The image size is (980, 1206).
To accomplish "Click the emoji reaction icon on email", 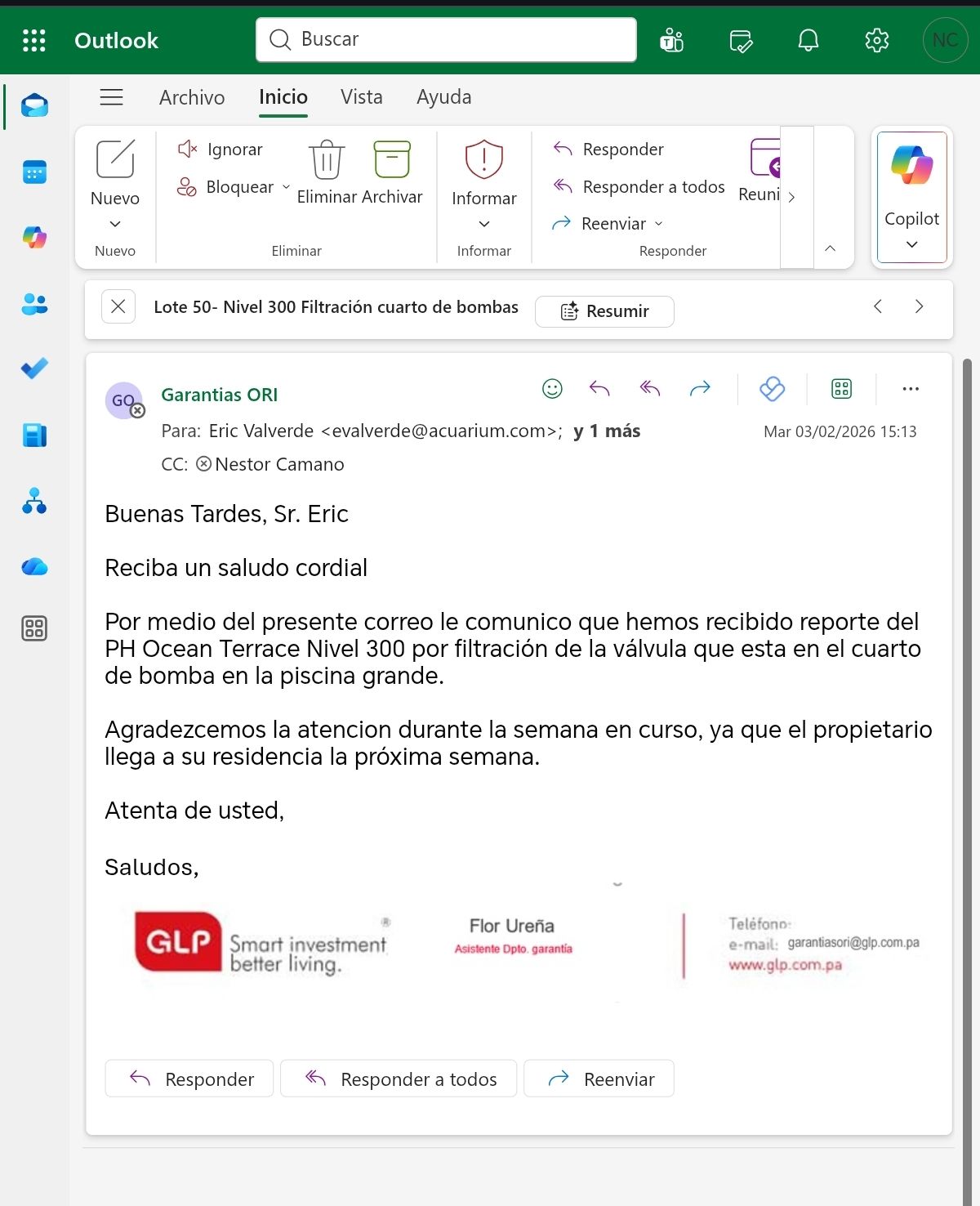I will click(552, 389).
